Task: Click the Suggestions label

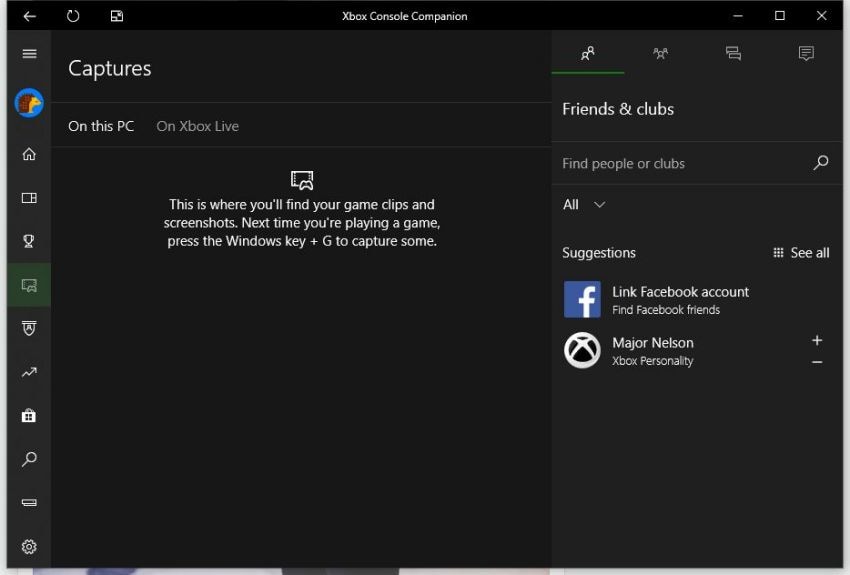Action: tap(598, 253)
